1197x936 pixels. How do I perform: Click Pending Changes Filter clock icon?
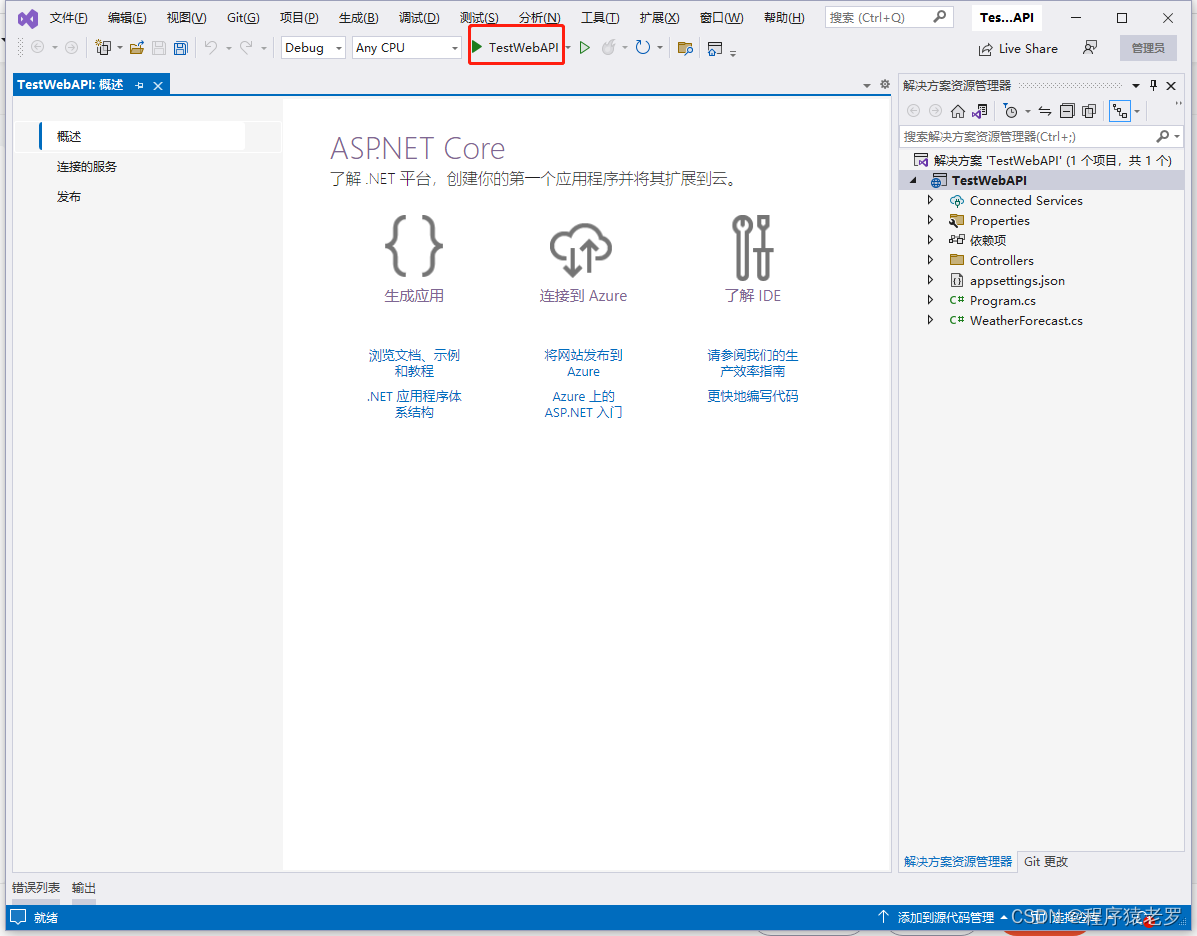click(x=1010, y=111)
